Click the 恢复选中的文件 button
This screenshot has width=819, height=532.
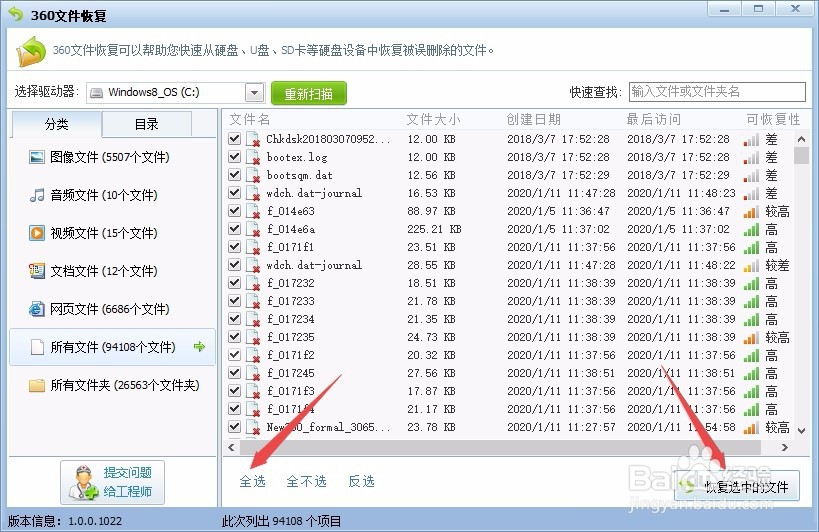pyautogui.click(x=736, y=487)
